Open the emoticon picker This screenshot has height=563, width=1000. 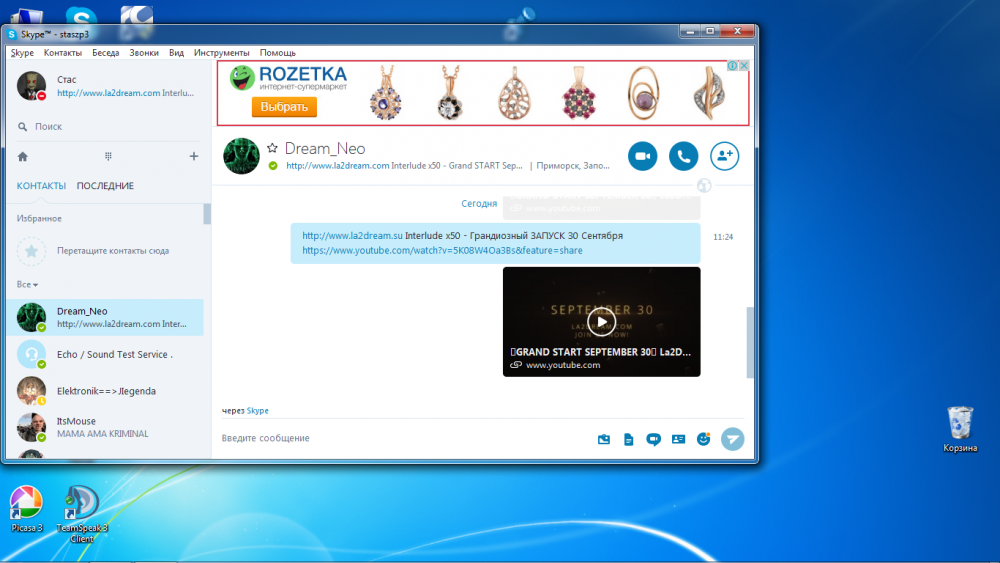[x=703, y=439]
